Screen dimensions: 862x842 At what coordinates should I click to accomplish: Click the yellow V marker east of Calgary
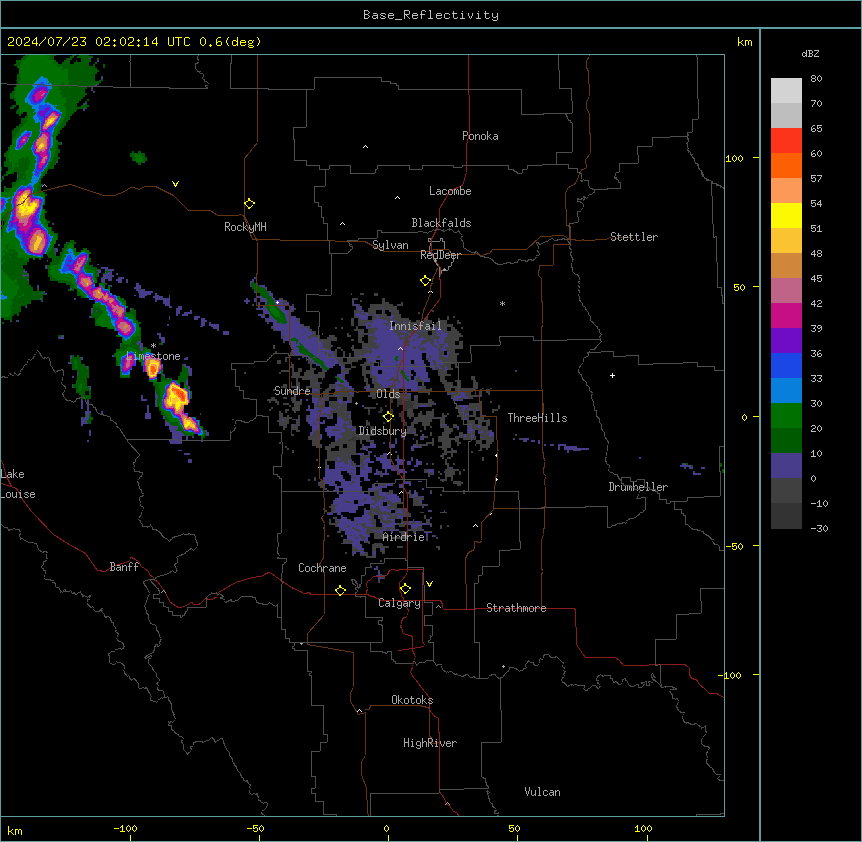pyautogui.click(x=429, y=584)
